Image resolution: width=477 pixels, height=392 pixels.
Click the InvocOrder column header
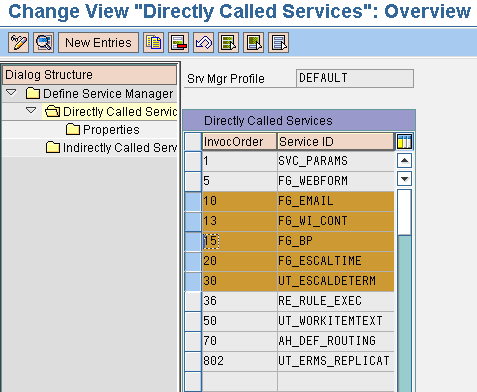[x=239, y=142]
